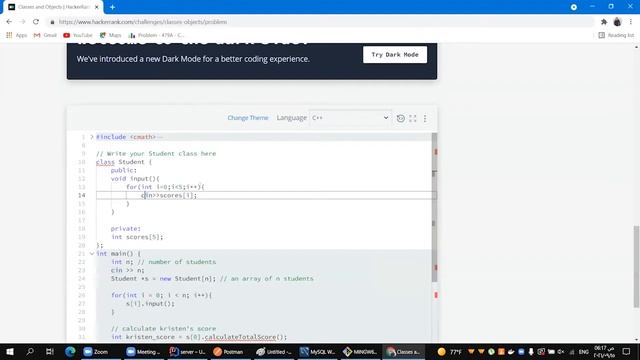Open the Extensions puzzle icon
The height and width of the screenshot is (360, 640).
[604, 22]
